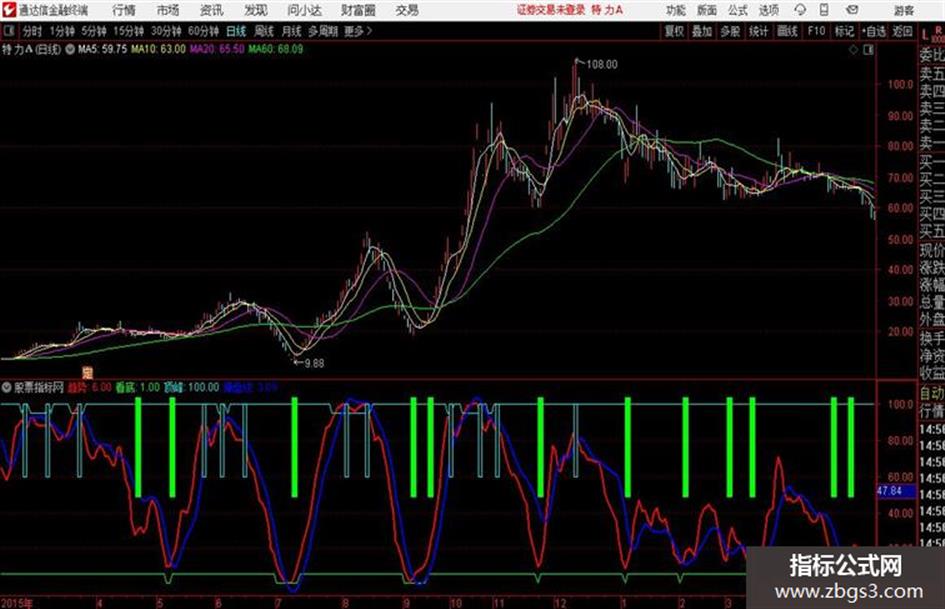The width and height of the screenshot is (945, 609).
Task: Click the 趋势 6.00 indicator label
Action: click(89, 387)
